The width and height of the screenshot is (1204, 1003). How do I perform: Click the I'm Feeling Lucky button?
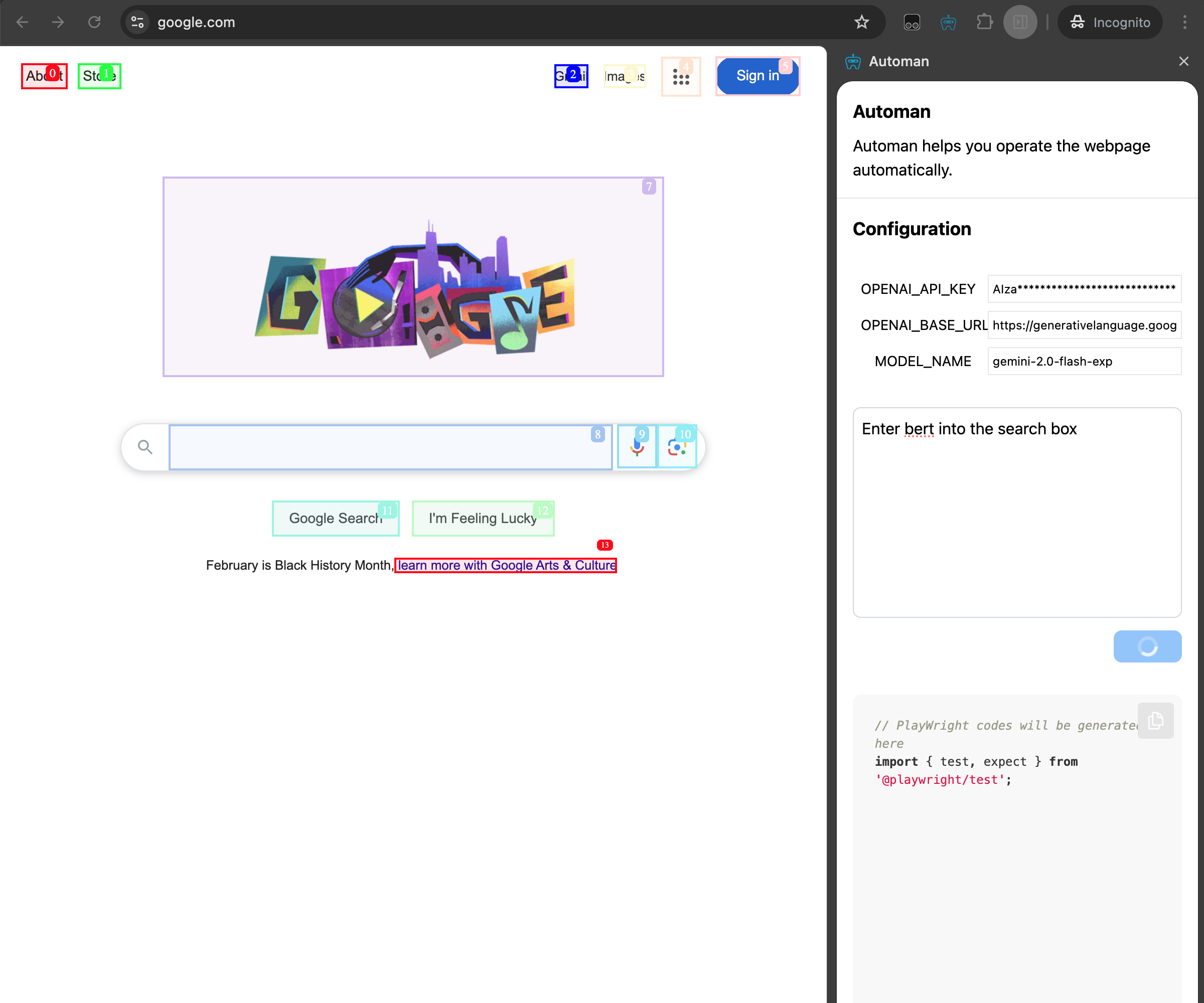coord(483,518)
